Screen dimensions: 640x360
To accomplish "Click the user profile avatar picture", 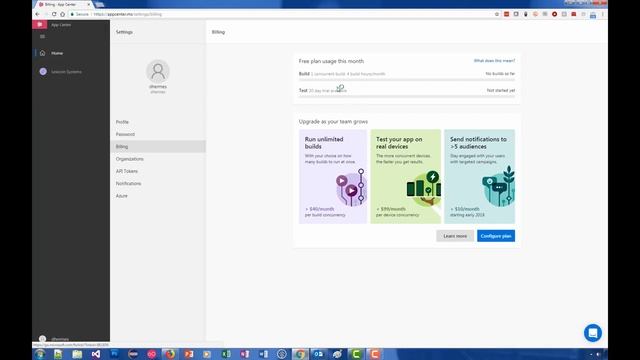I will 158,71.
